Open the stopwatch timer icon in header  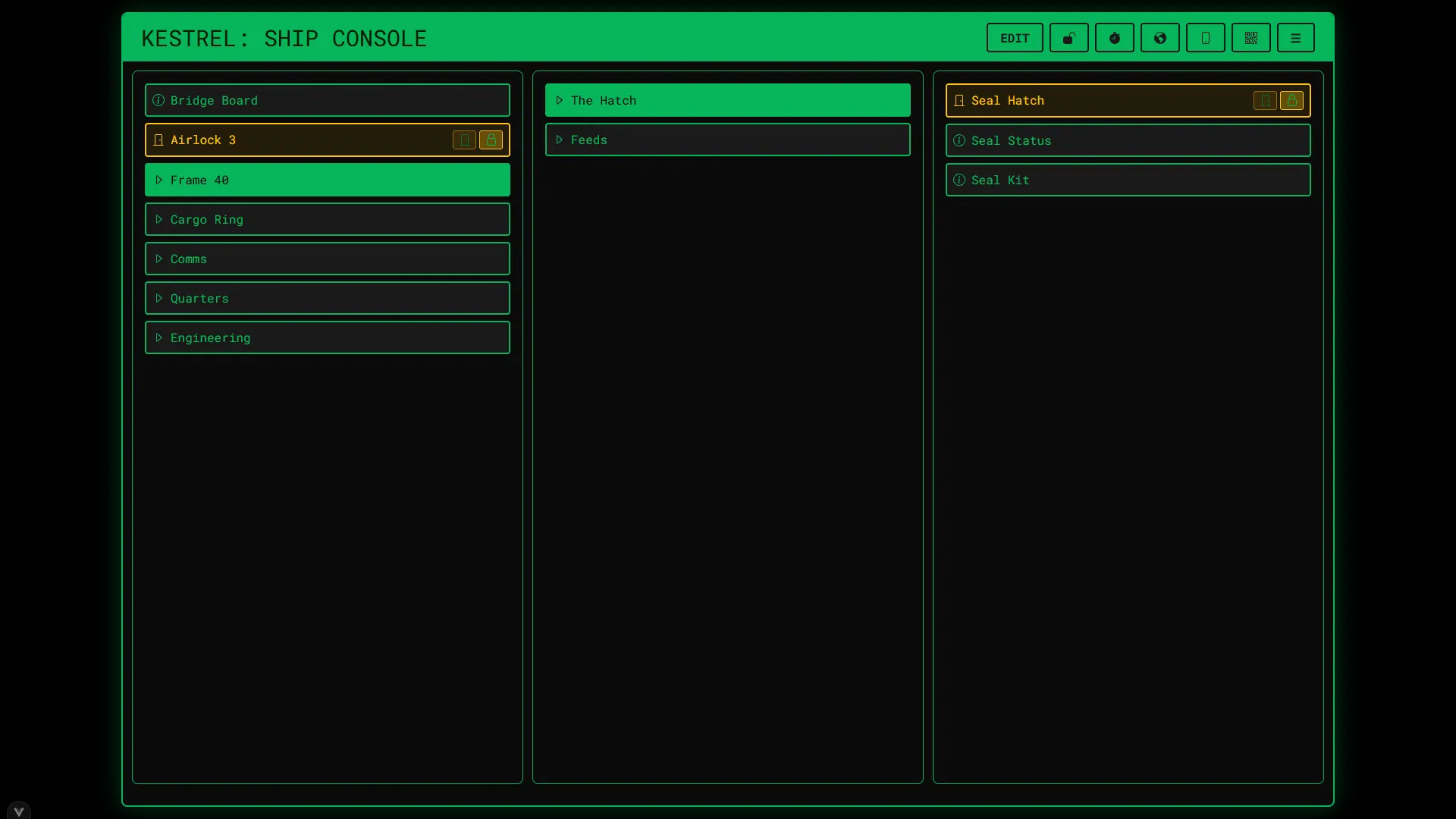1114,38
